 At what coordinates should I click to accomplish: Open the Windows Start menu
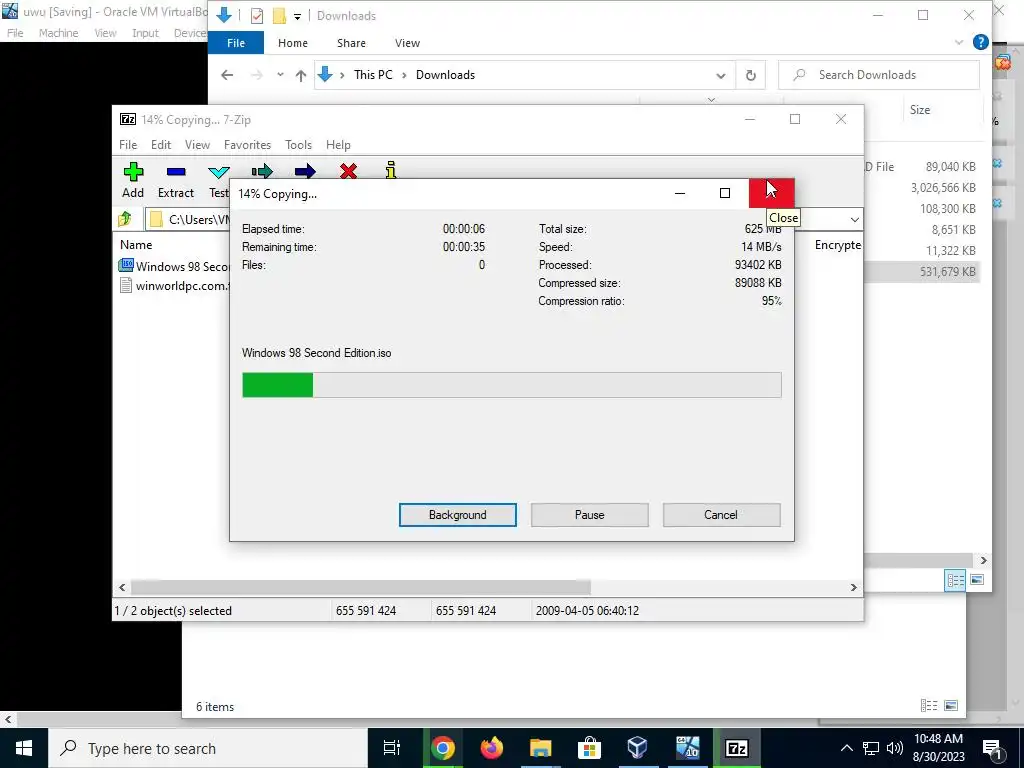[x=24, y=748]
